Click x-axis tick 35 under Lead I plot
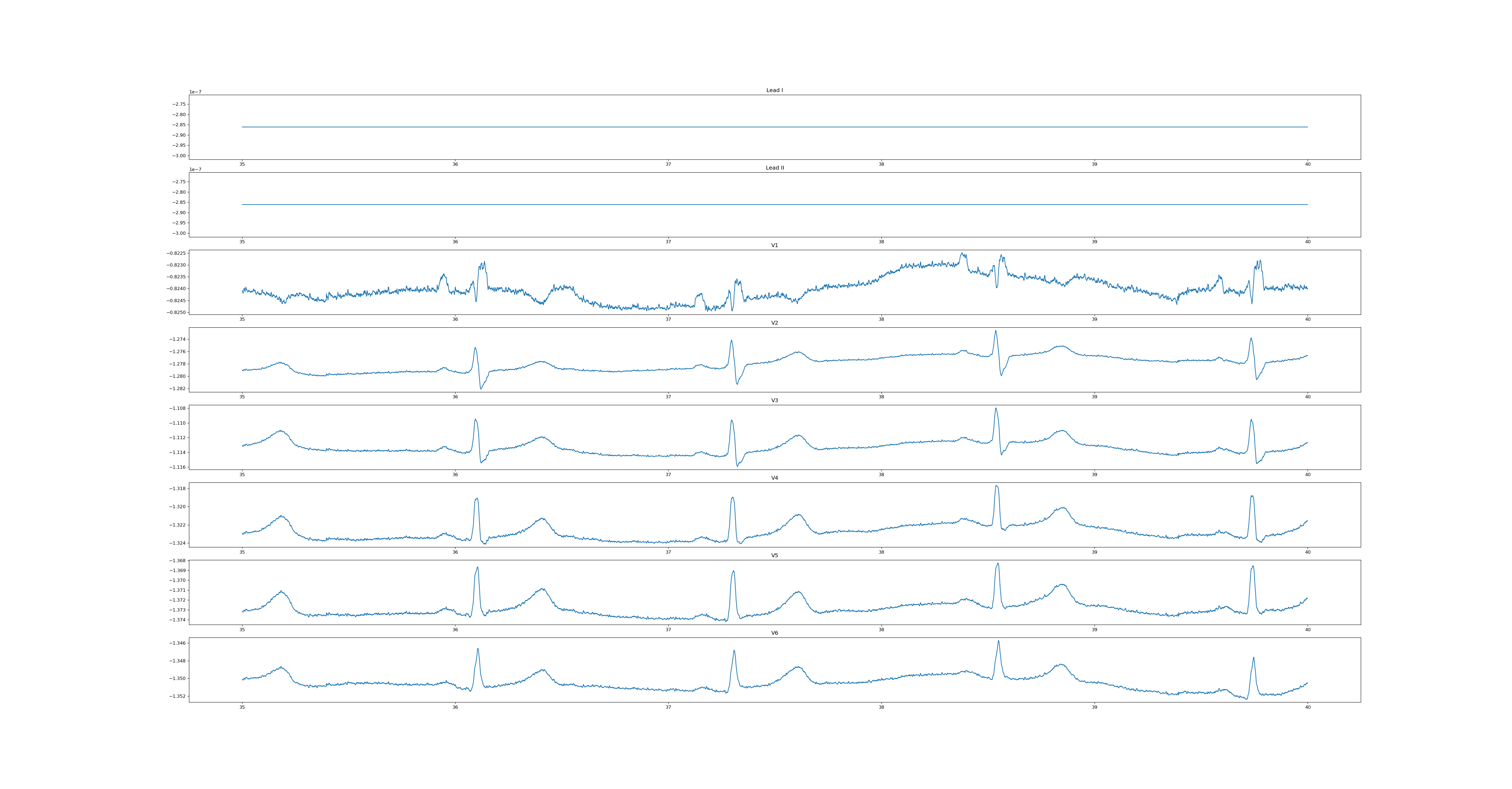The image size is (1512, 789). 242,164
